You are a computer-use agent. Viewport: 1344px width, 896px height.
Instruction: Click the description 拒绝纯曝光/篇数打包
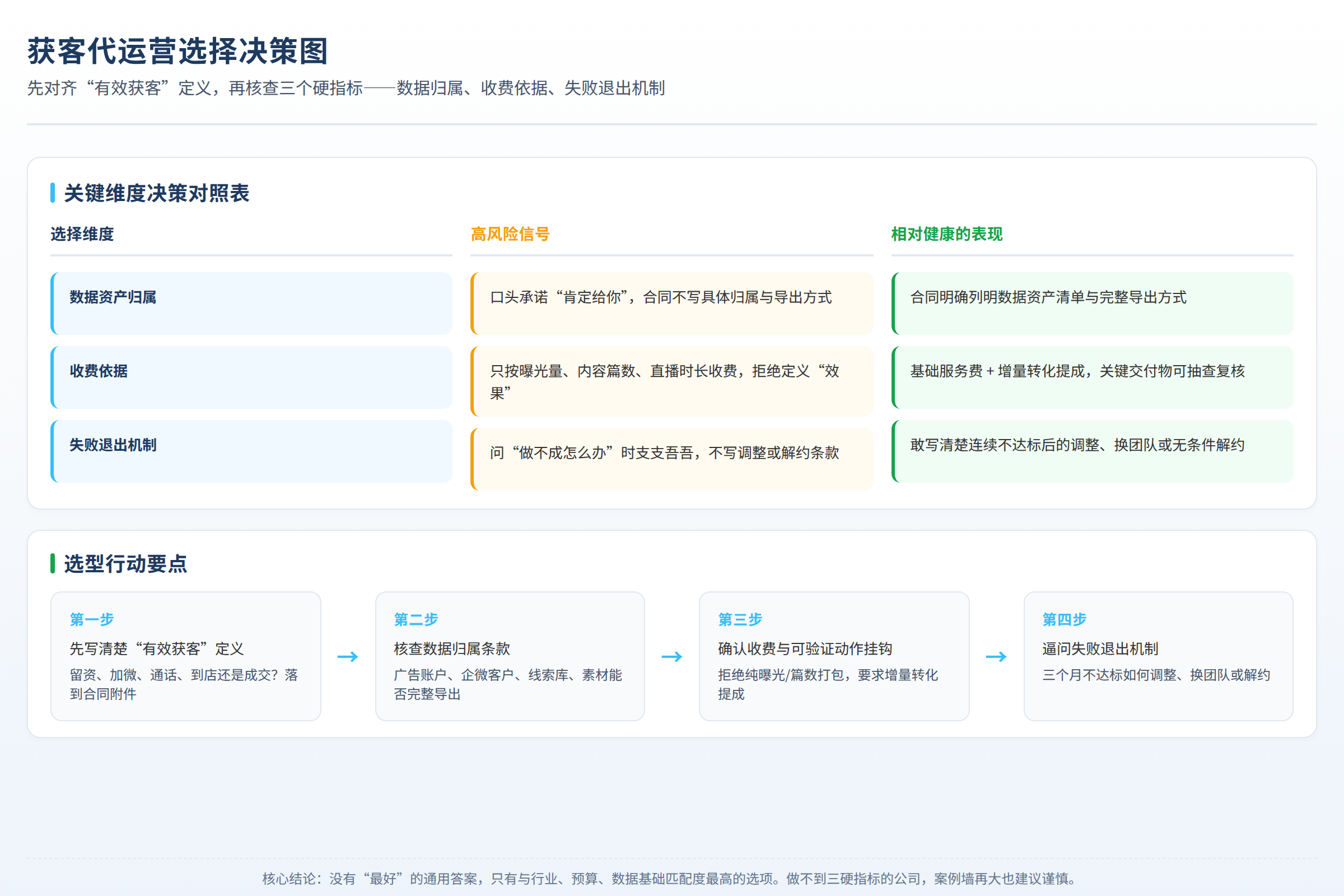click(828, 684)
